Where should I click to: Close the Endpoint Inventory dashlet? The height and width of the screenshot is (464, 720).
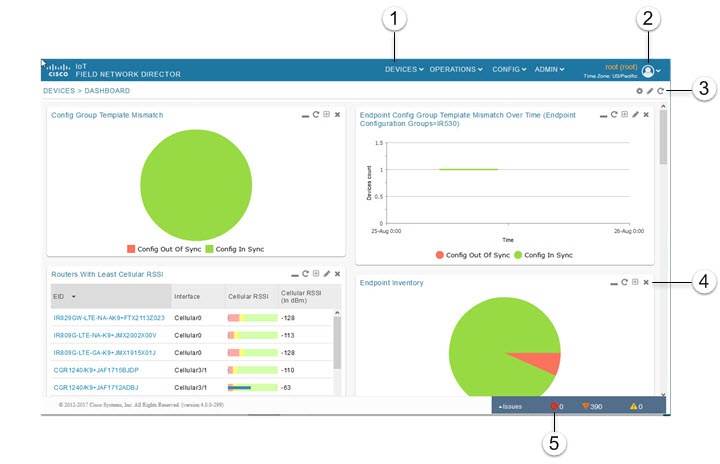click(x=646, y=283)
